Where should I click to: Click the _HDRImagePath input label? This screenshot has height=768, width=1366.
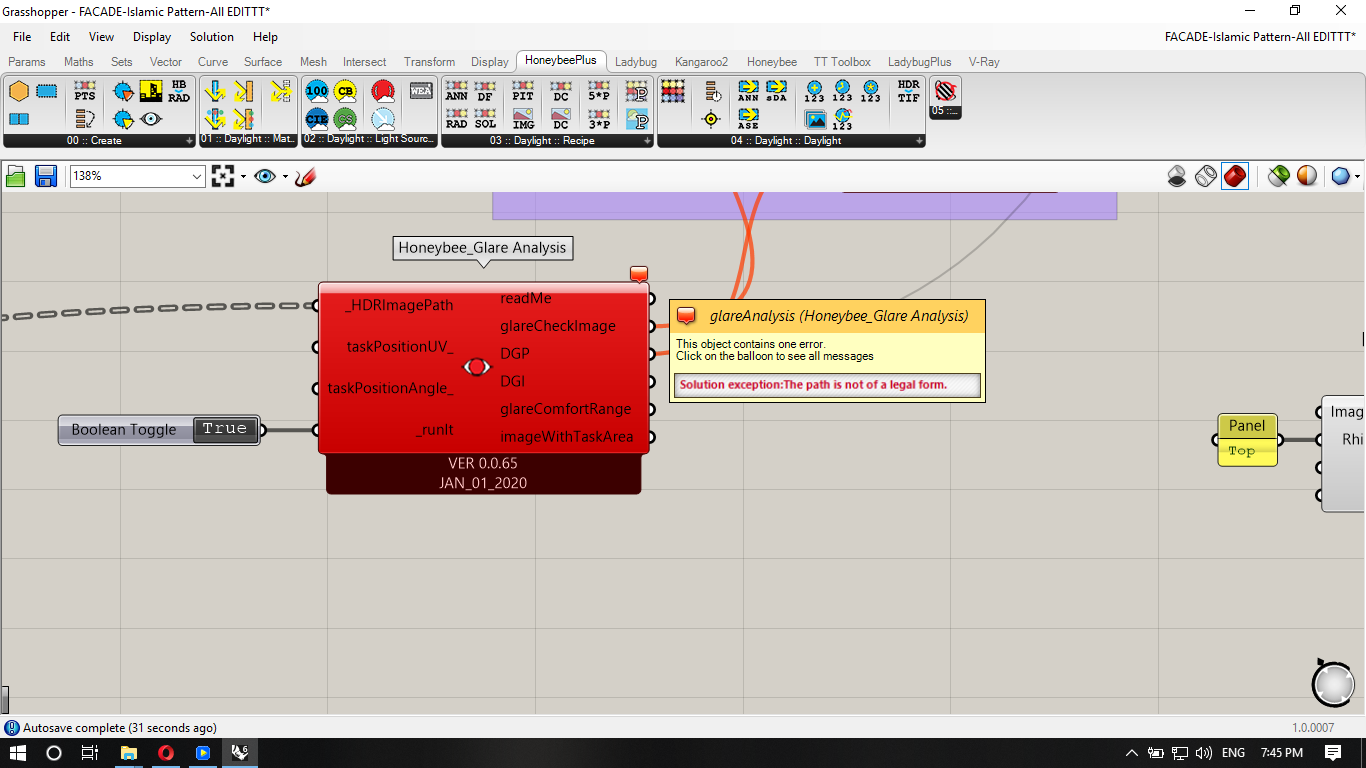click(398, 305)
